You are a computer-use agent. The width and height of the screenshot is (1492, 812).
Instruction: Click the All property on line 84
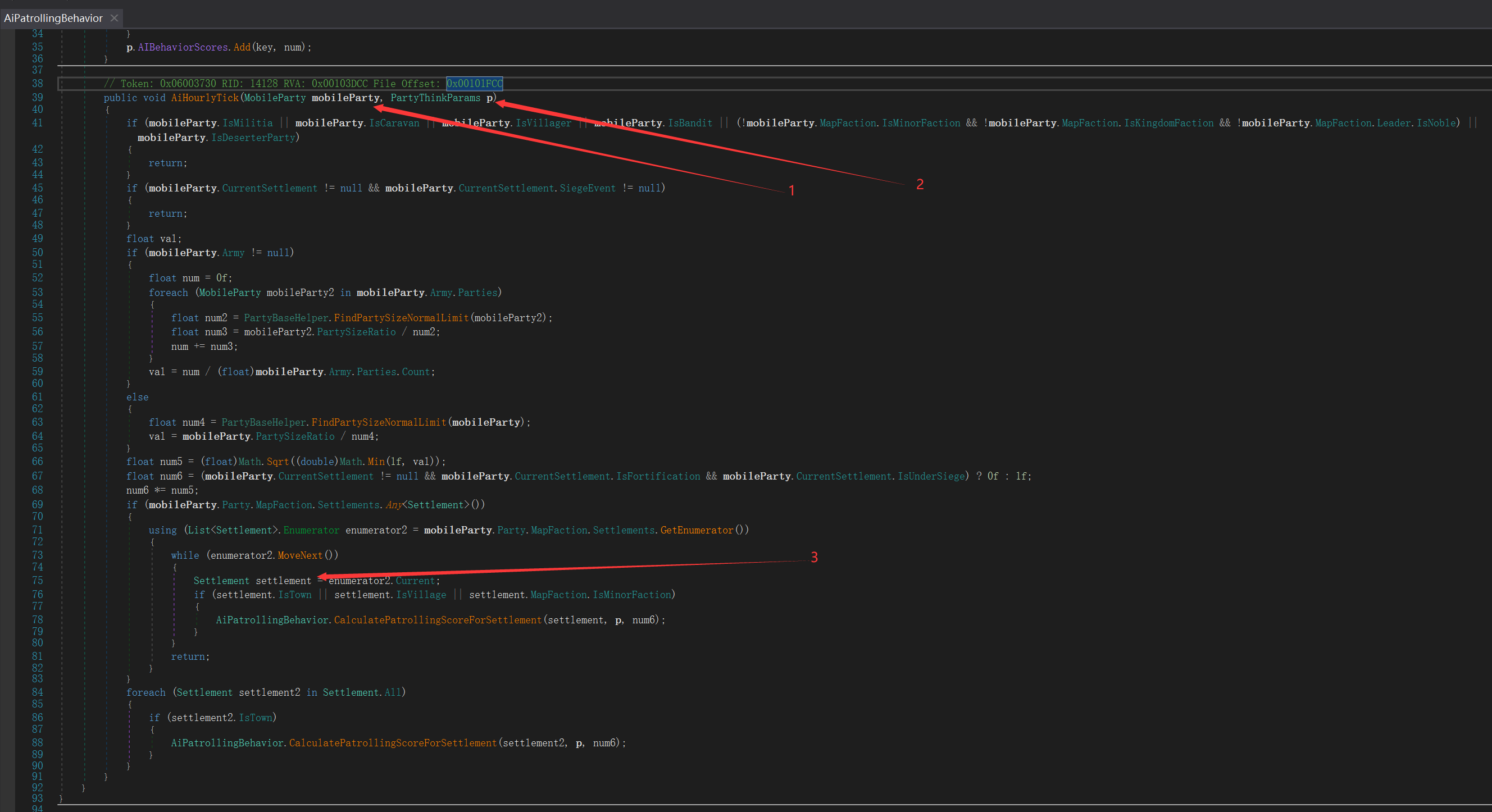392,693
